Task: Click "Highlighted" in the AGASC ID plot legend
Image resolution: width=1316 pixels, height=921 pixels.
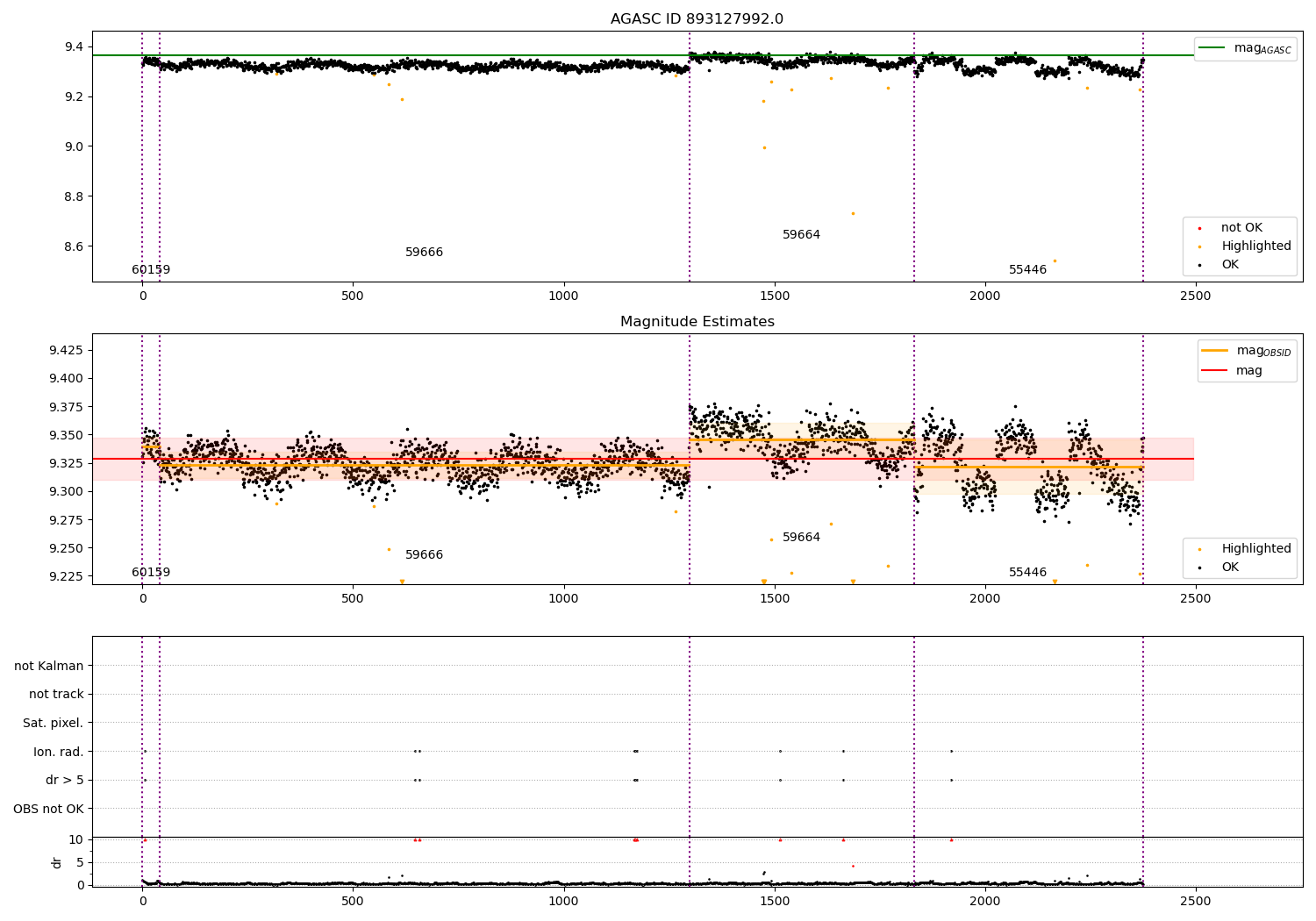Action: 1256,246
